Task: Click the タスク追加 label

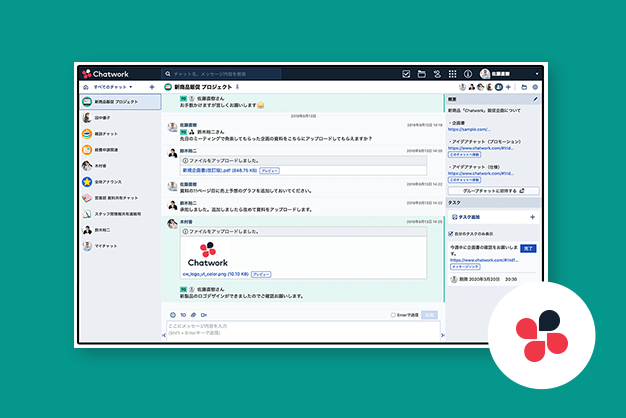Action: tap(469, 217)
